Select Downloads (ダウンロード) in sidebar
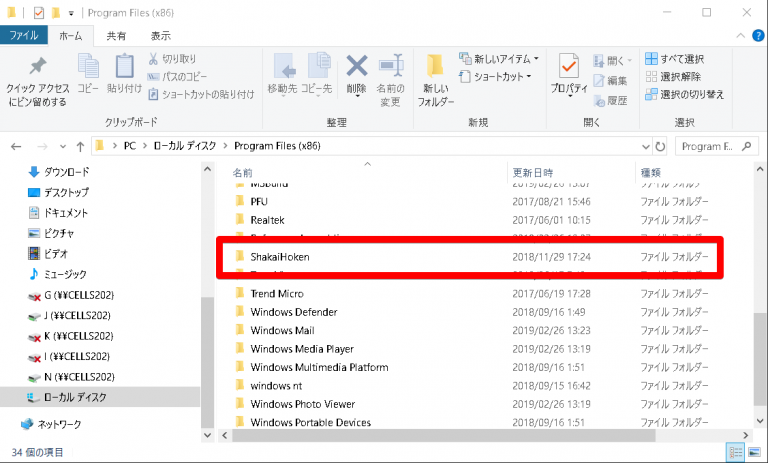The height and width of the screenshot is (463, 768). click(59, 172)
